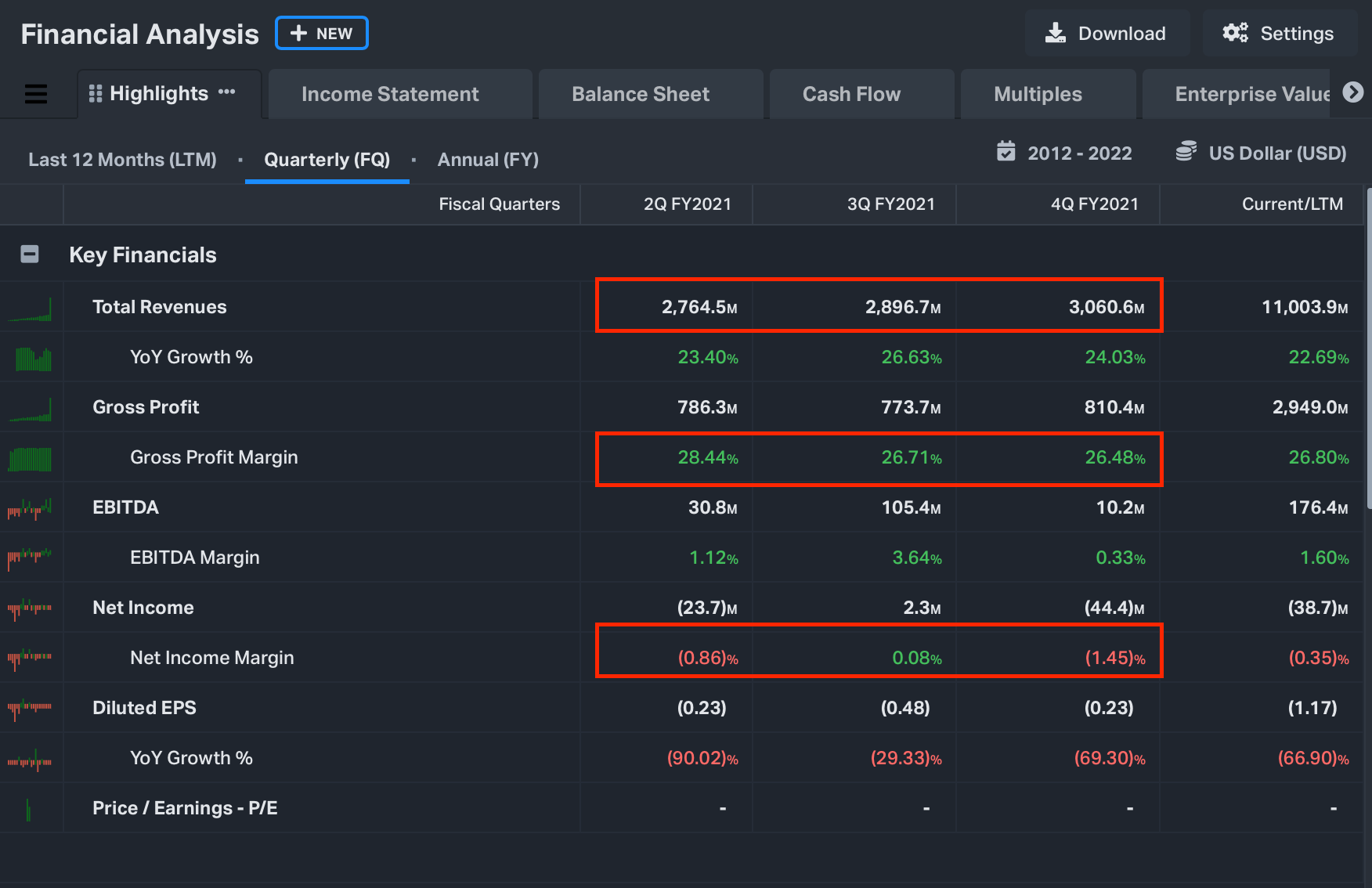This screenshot has width=1372, height=888.
Task: Click the currency coins icon
Action: 1186,151
